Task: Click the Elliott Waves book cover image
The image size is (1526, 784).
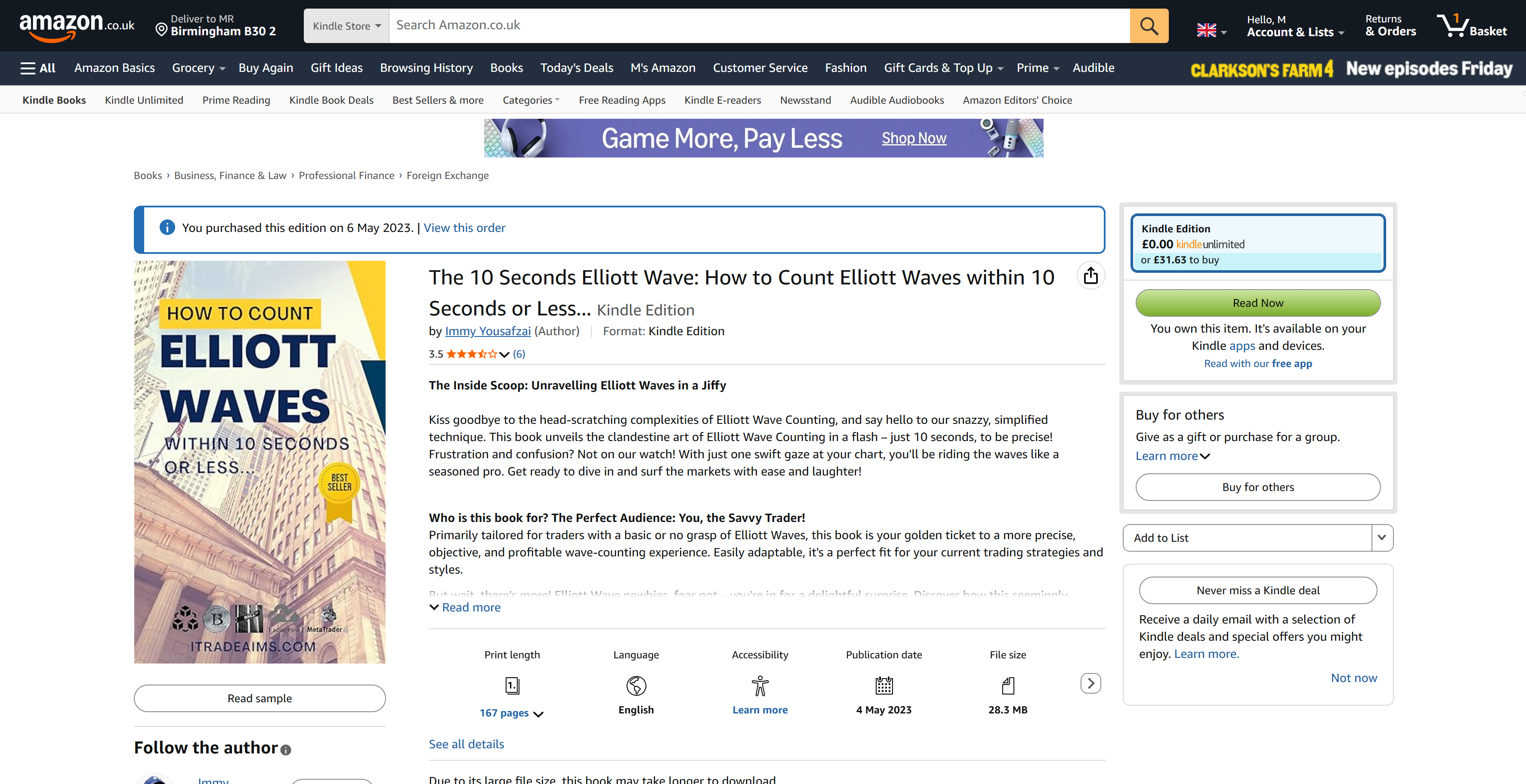Action: click(259, 462)
